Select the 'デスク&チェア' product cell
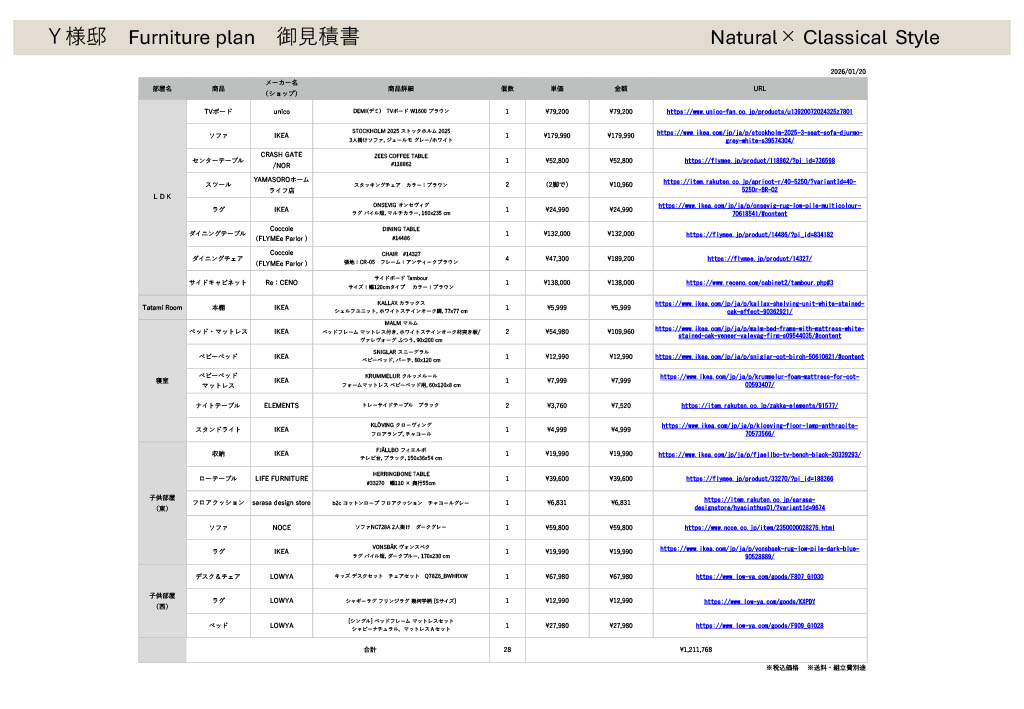The image size is (1024, 709). coord(218,576)
